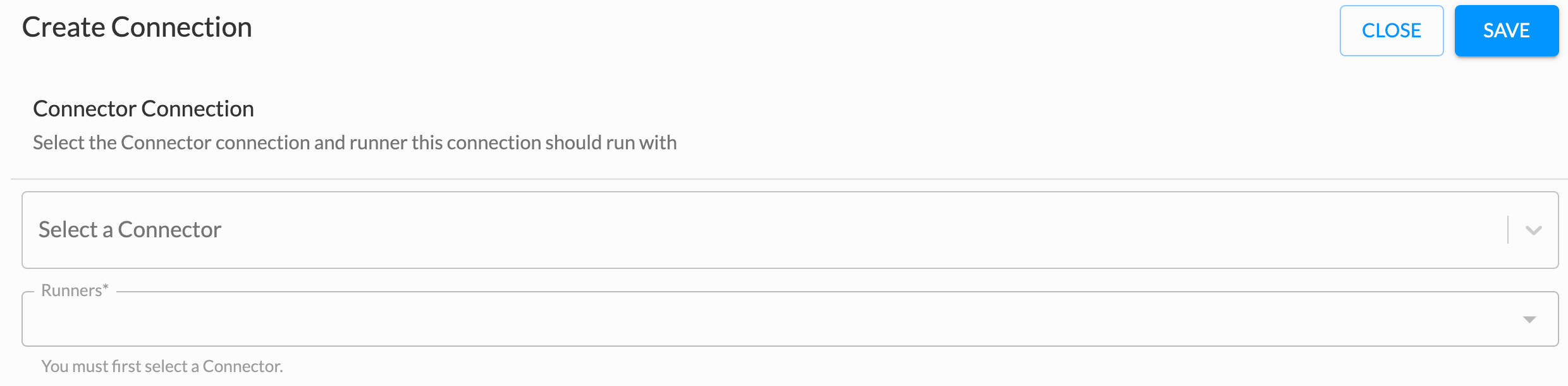Open the Runners dropdown field

click(x=790, y=319)
